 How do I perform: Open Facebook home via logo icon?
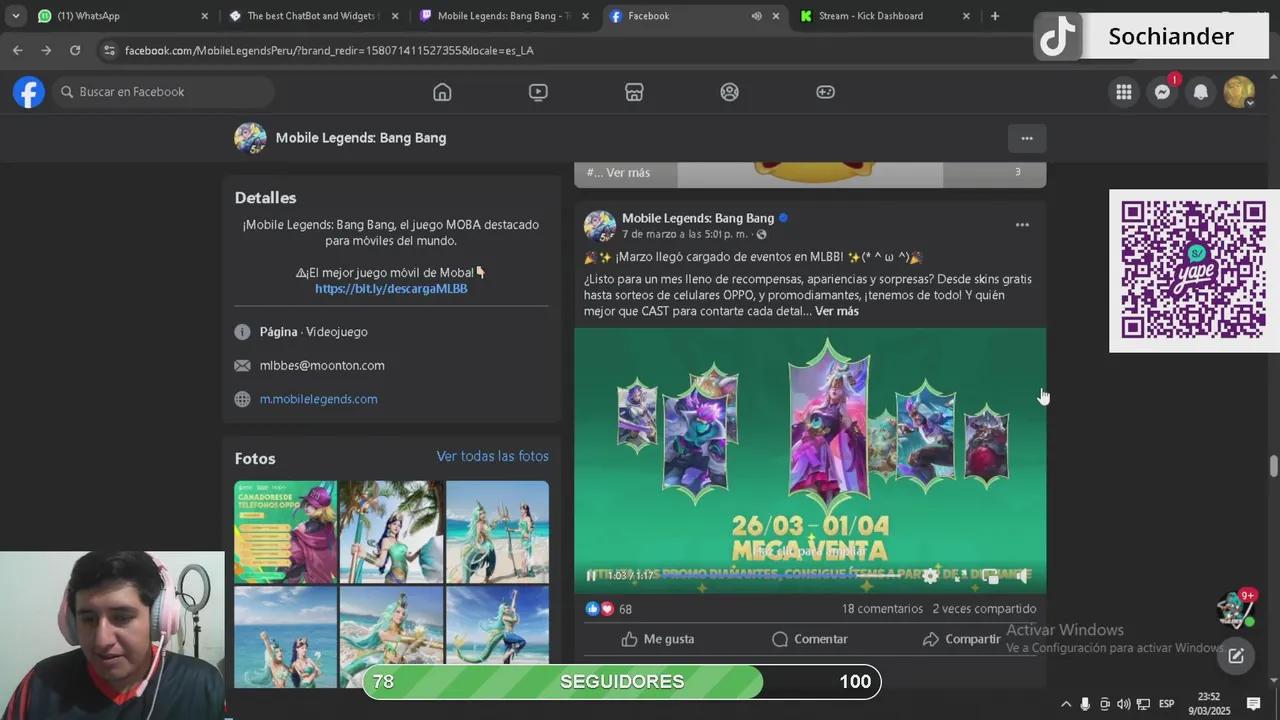click(29, 92)
